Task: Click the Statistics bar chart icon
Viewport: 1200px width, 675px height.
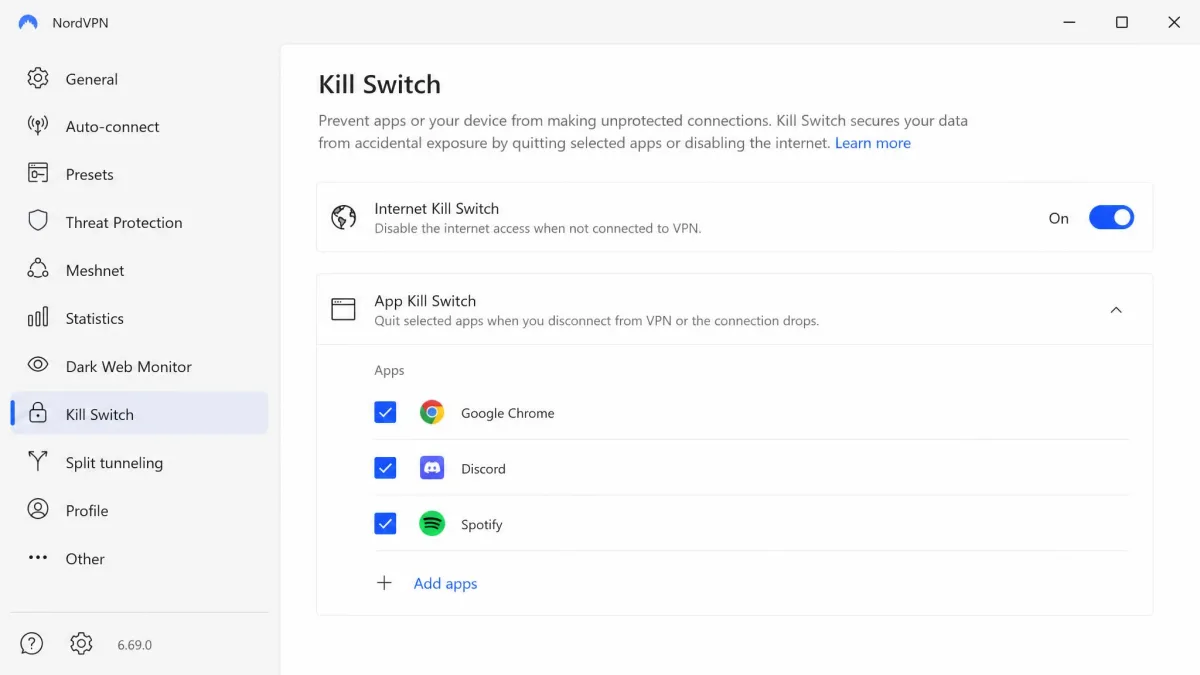Action: [38, 318]
